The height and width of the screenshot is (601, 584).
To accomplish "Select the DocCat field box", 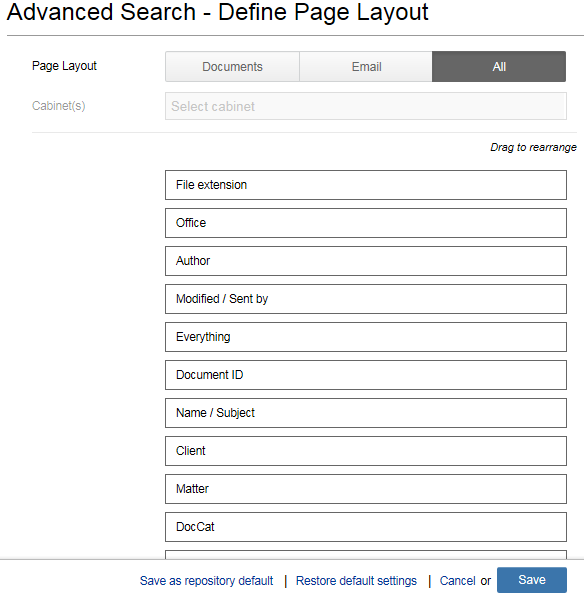I will coord(366,527).
